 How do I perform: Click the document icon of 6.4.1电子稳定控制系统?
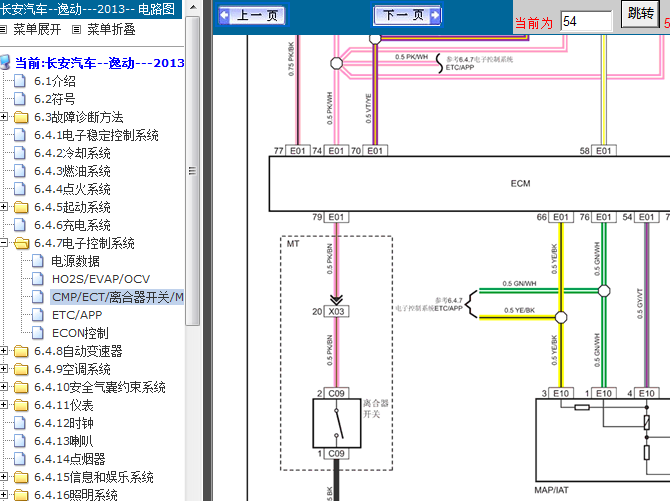pyautogui.click(x=20, y=135)
